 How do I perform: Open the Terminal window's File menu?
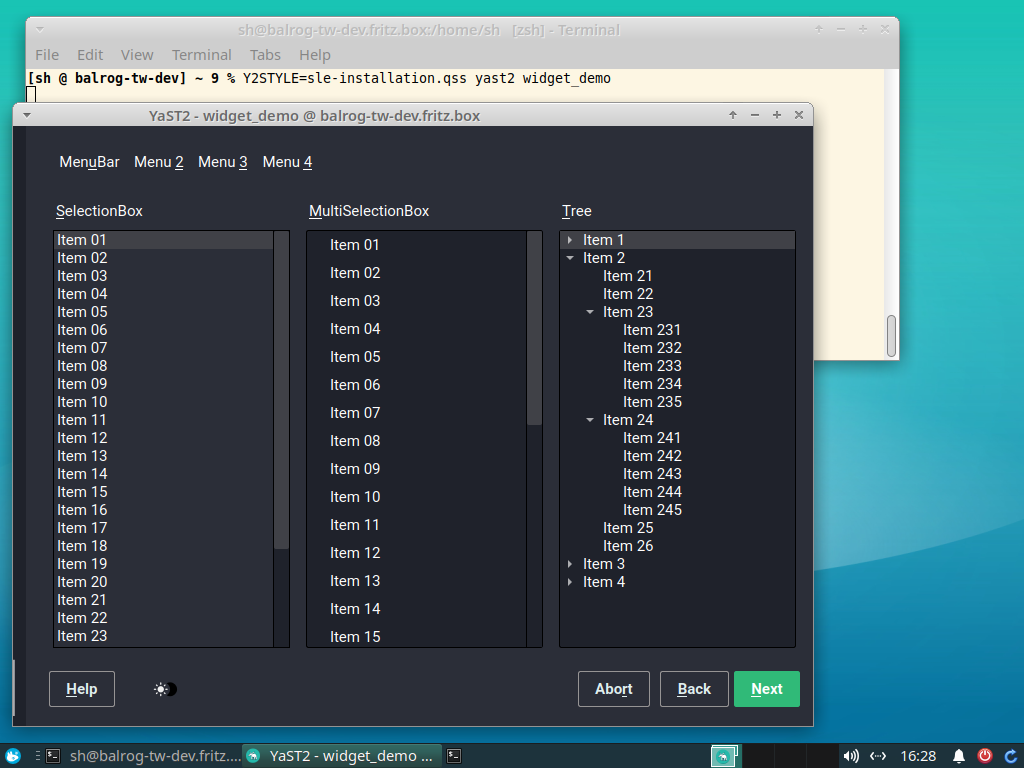click(x=47, y=55)
